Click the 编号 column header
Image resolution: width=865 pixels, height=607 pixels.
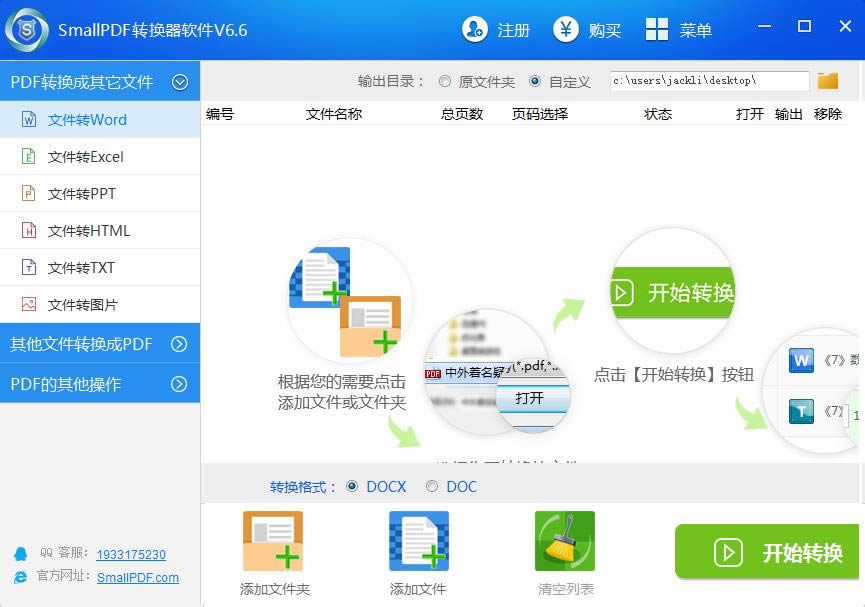click(x=220, y=114)
